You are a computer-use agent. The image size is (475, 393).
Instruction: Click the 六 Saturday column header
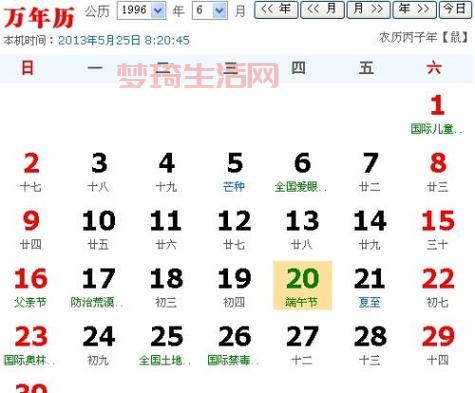tap(434, 68)
